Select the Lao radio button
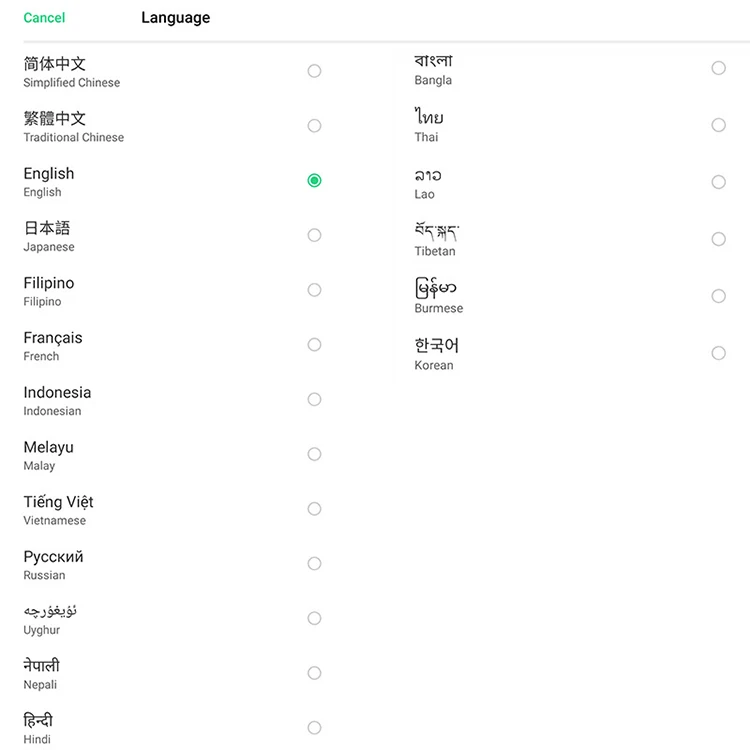 (x=718, y=182)
